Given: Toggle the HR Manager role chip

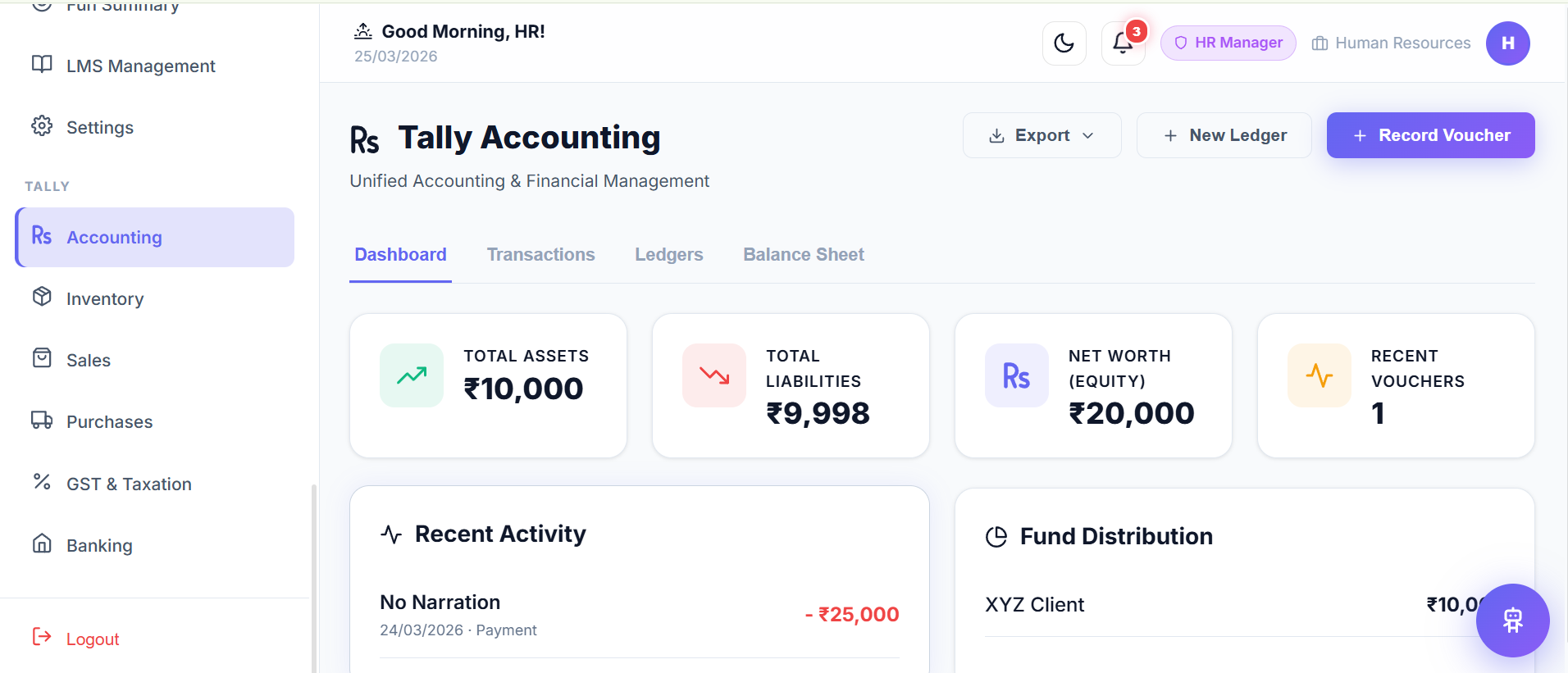Looking at the screenshot, I should pyautogui.click(x=1228, y=43).
